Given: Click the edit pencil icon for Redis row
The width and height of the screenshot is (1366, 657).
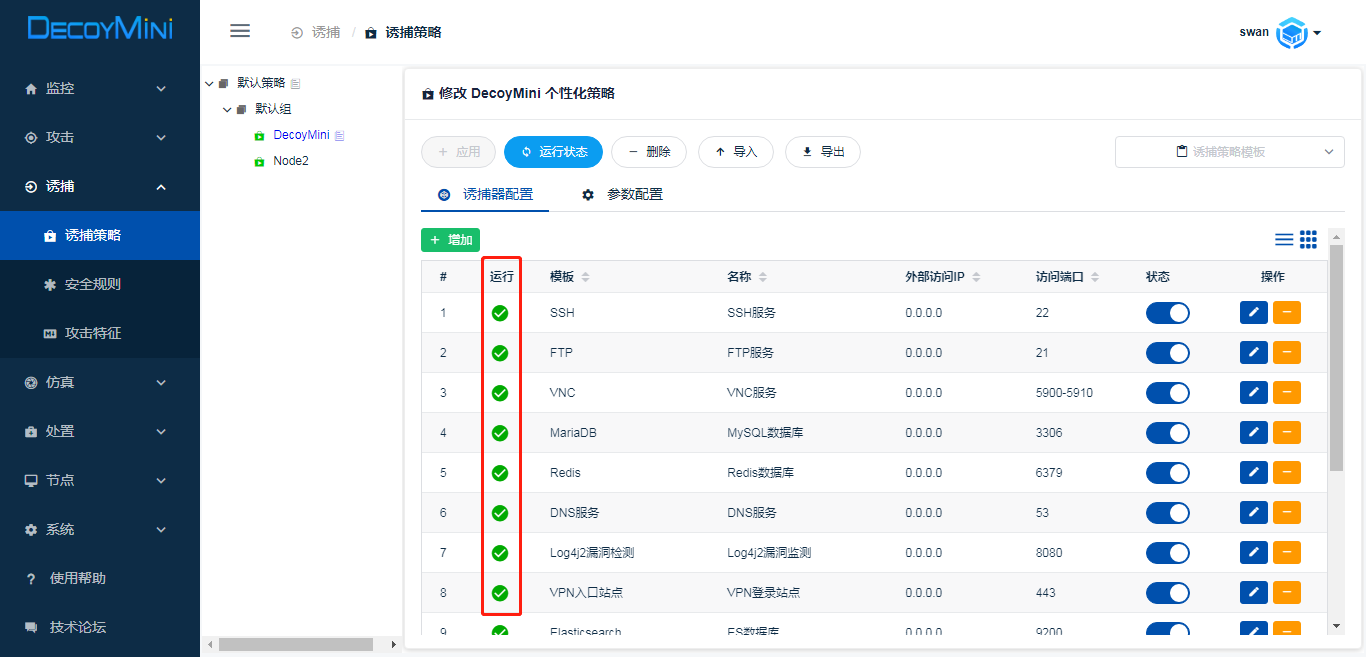Looking at the screenshot, I should pyautogui.click(x=1253, y=473).
